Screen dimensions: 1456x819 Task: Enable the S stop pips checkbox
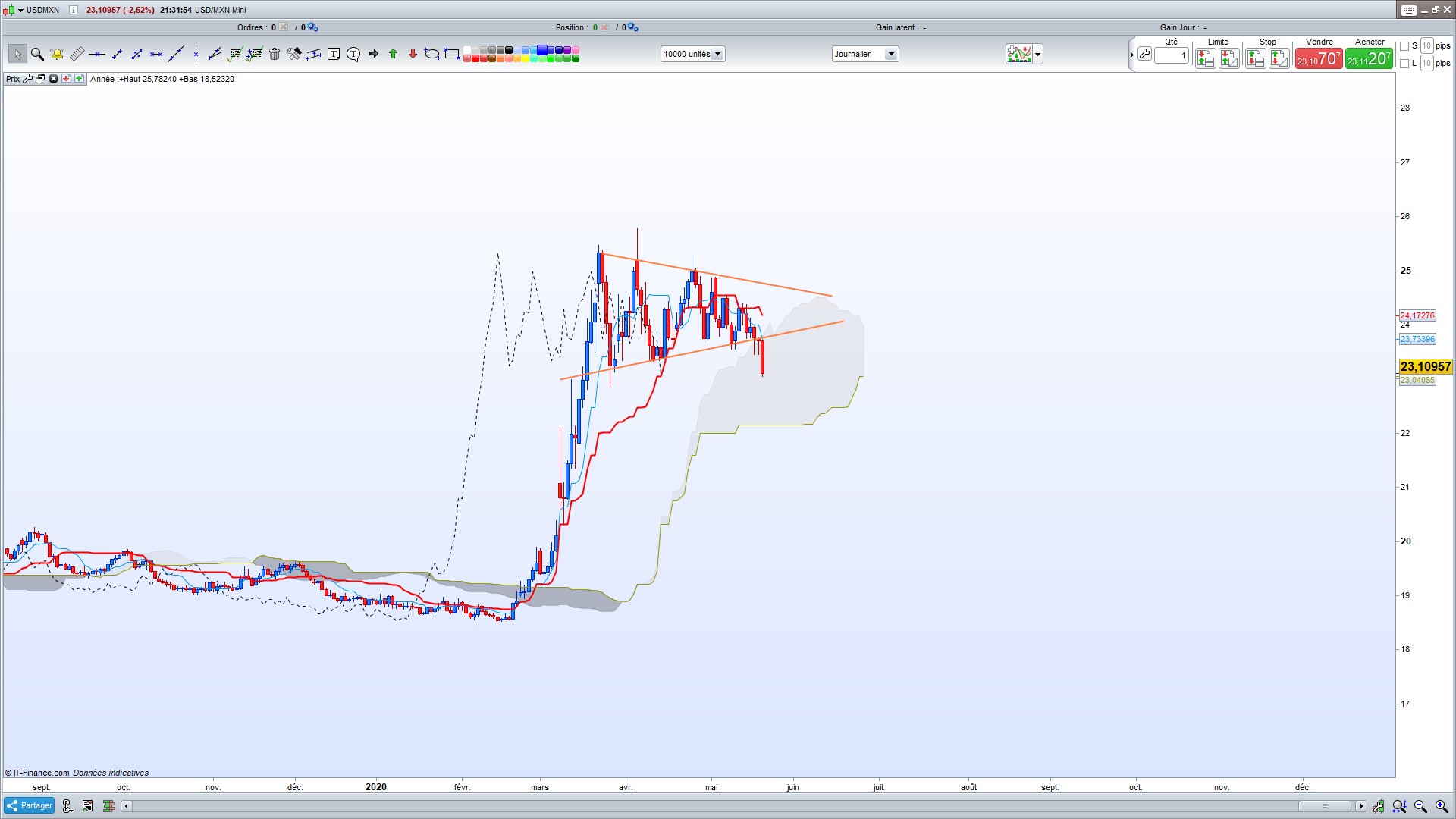coord(1404,46)
